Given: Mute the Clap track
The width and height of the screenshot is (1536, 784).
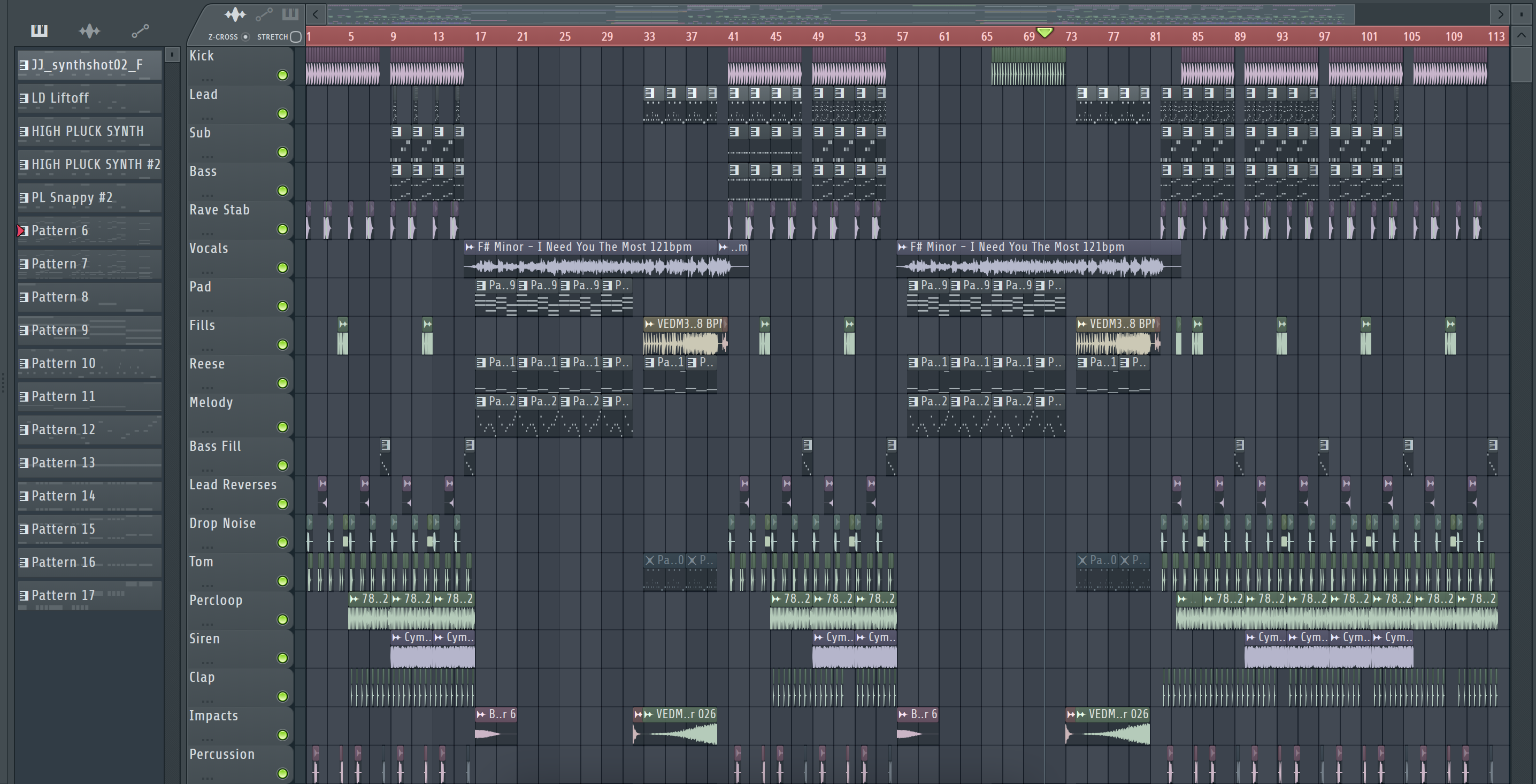Looking at the screenshot, I should click(x=282, y=697).
